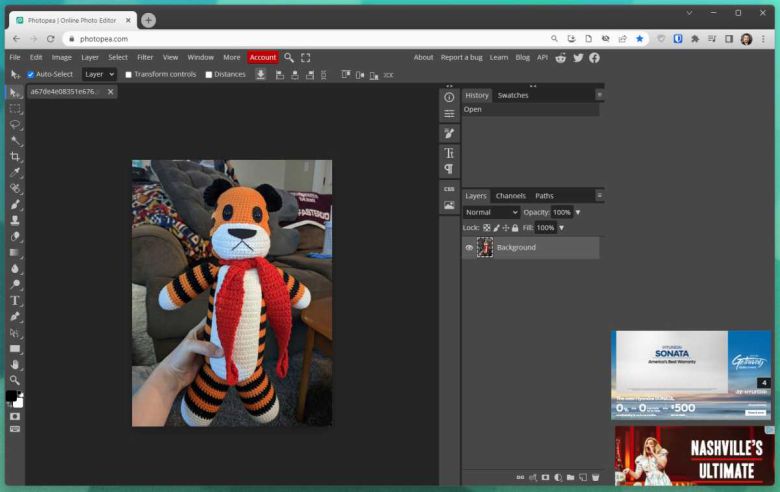
Task: Open the Normal blend mode dropdown
Action: [491, 212]
